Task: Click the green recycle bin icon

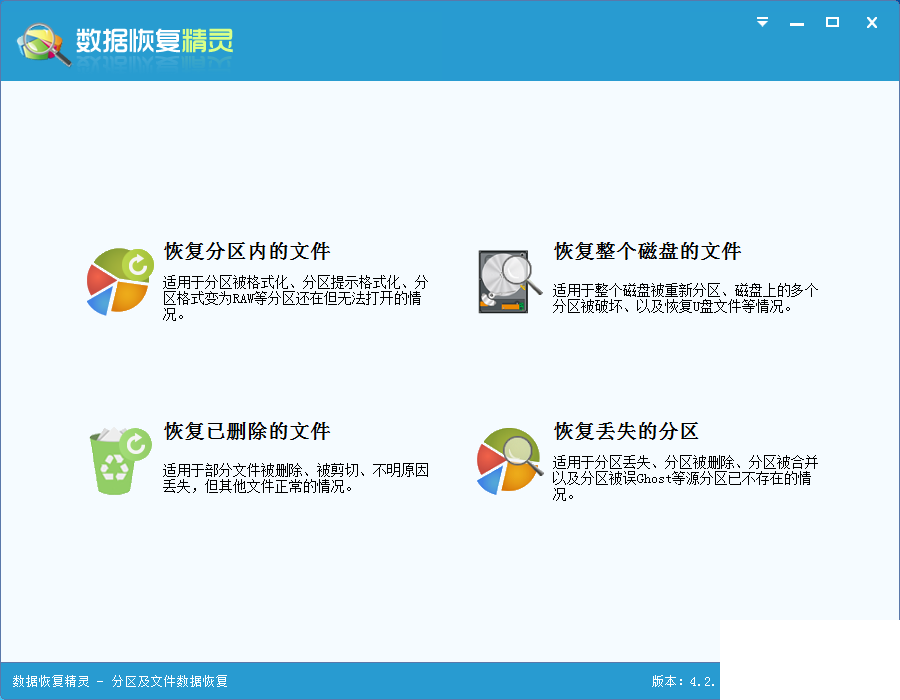Action: 119,461
